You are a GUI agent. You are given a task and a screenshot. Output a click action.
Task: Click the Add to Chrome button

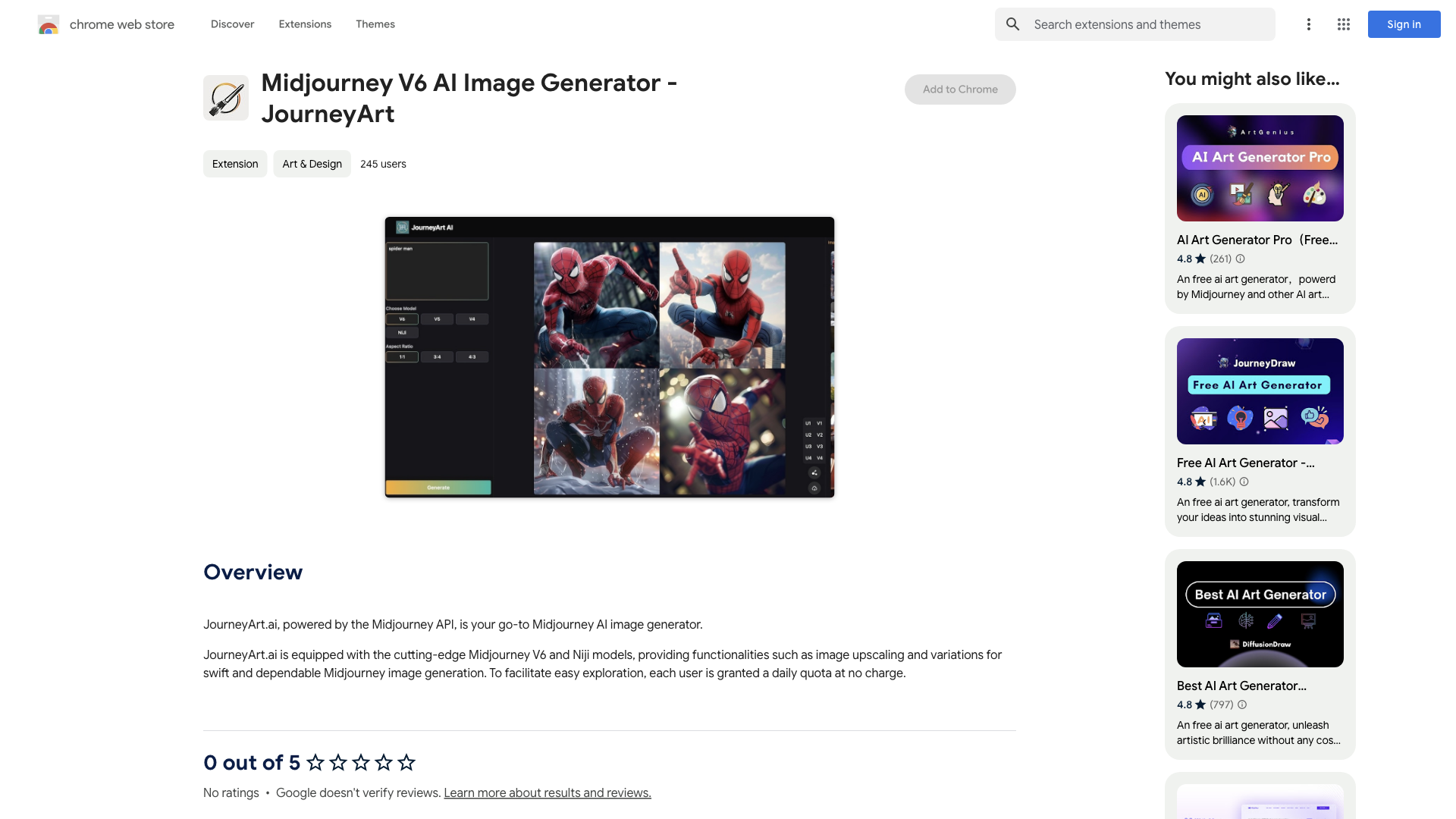960,89
